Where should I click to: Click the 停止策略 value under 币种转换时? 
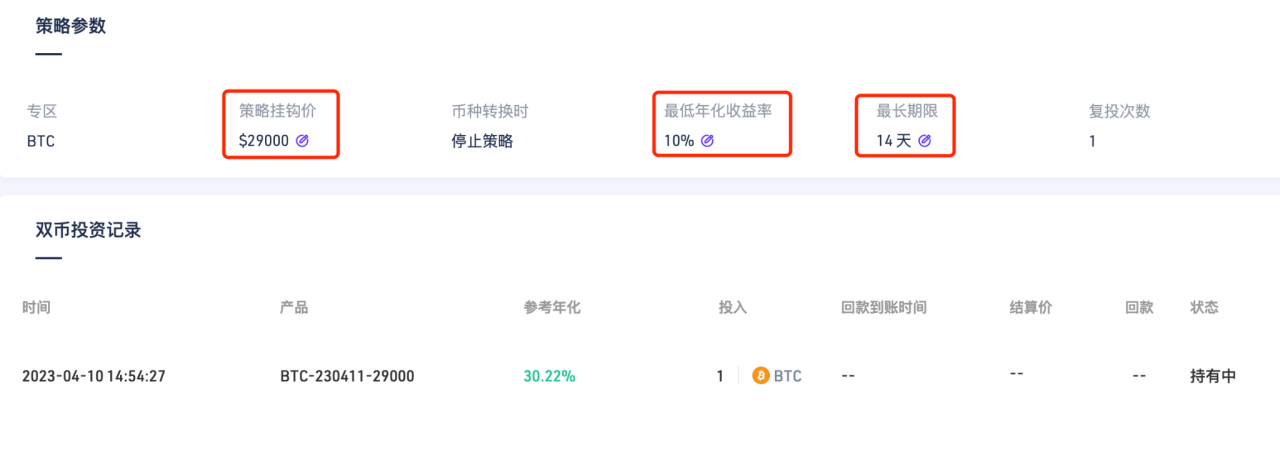[x=482, y=141]
